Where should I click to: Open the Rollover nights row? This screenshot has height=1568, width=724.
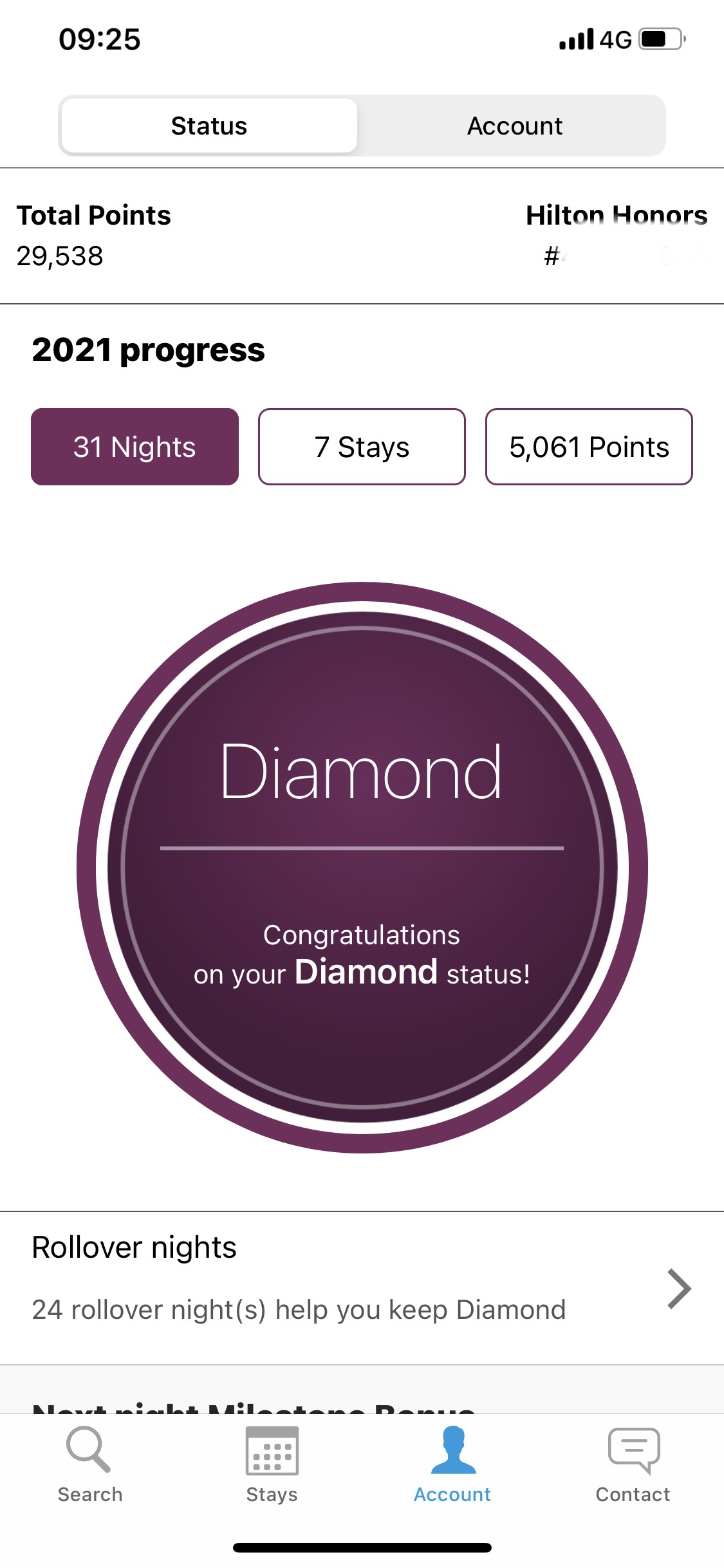point(362,1288)
